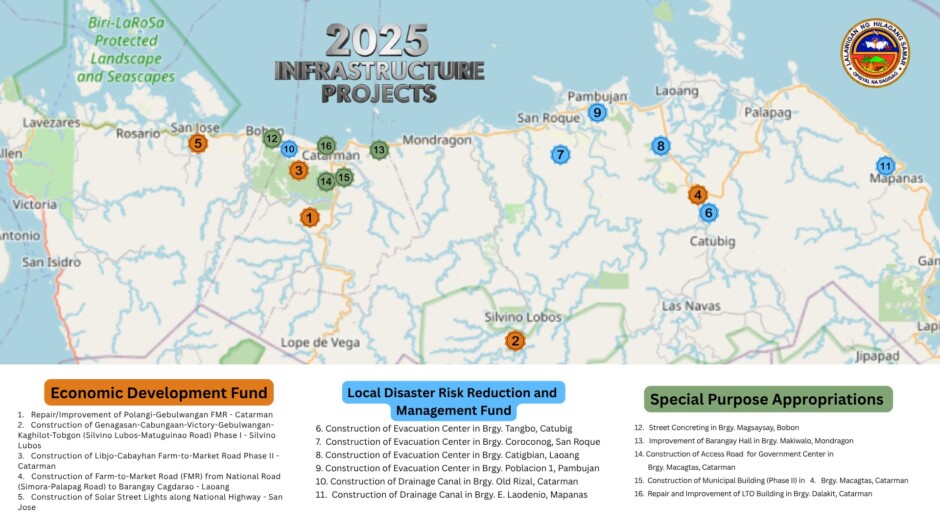Click the Special Purpose Appropriations header

[767, 399]
